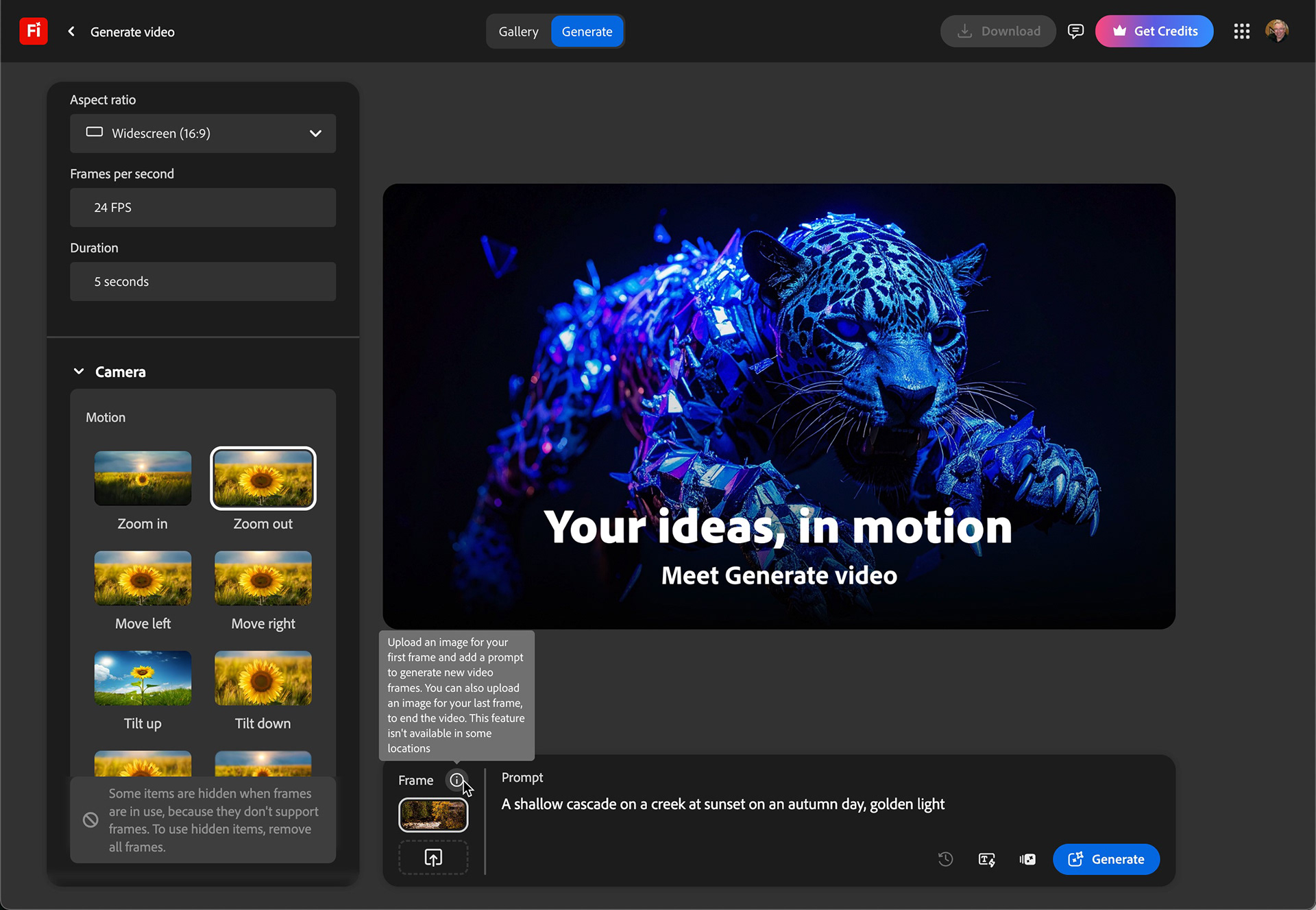Click the 'Prompt' label
1316x910 pixels.
pyautogui.click(x=522, y=777)
